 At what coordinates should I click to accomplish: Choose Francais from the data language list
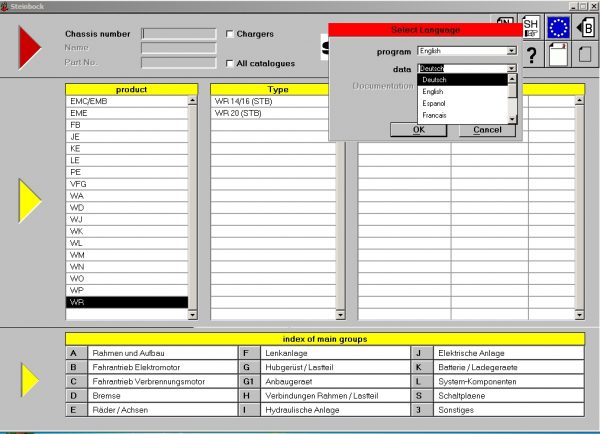(x=463, y=115)
